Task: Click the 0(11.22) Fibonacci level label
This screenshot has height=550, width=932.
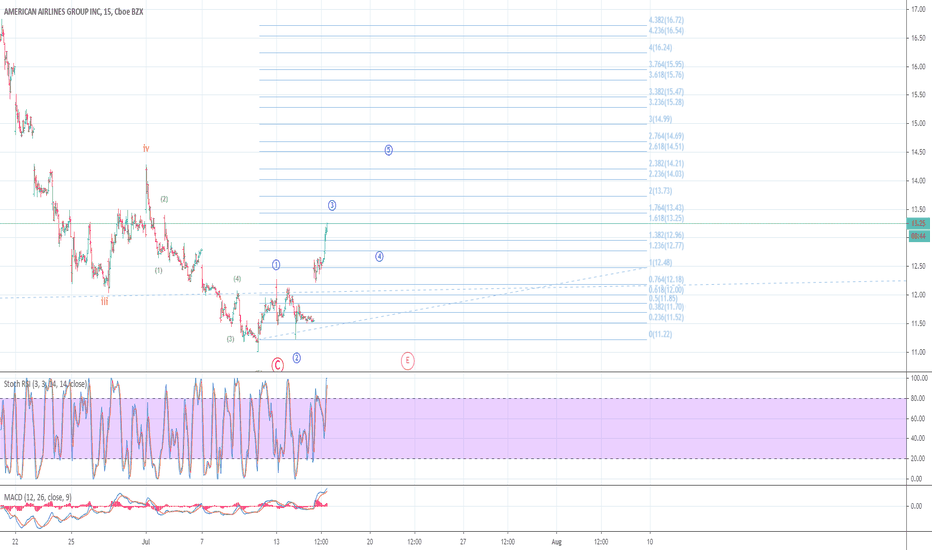Action: 660,334
